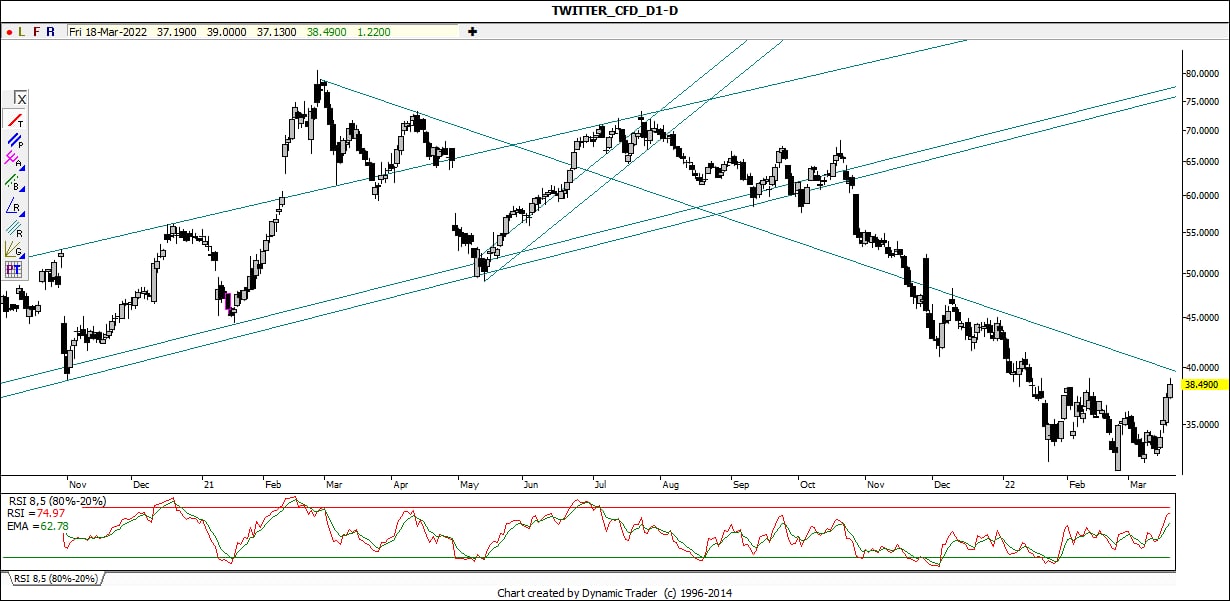Click the 40.0000 price axis label
Image resolution: width=1230 pixels, height=601 pixels.
[x=1203, y=367]
